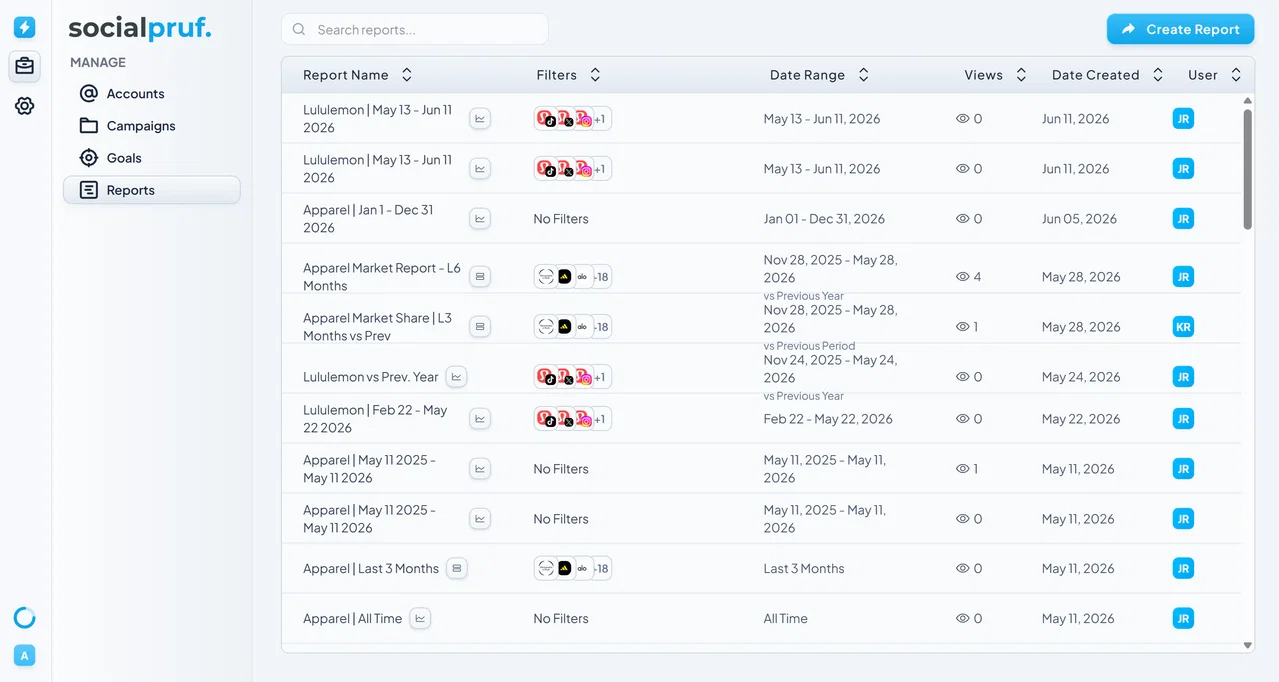Click the KR user avatar in the 'Apparel Market Share | L3 Months vs Prev' row

(x=1183, y=326)
